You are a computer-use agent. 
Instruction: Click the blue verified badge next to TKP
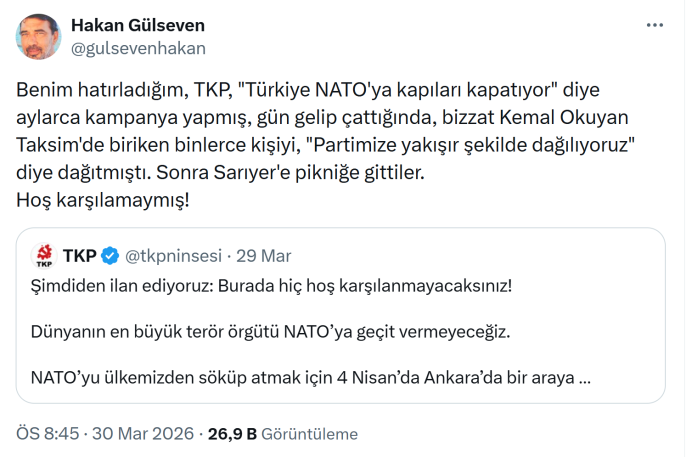110,256
